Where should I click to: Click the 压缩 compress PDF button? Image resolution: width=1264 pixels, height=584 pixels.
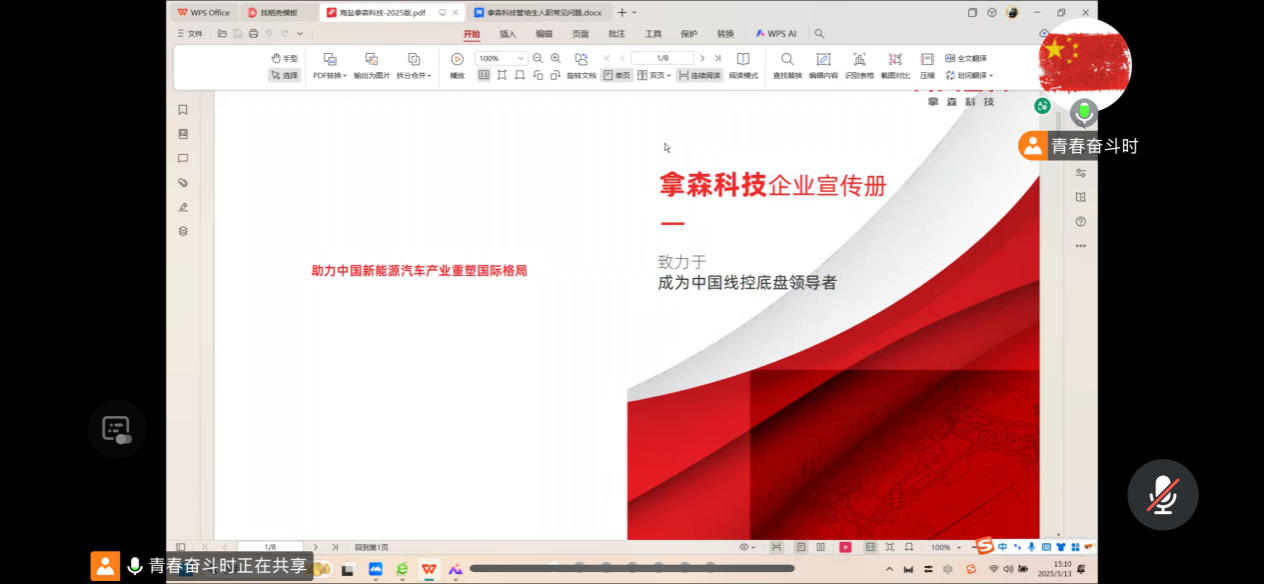(x=927, y=66)
